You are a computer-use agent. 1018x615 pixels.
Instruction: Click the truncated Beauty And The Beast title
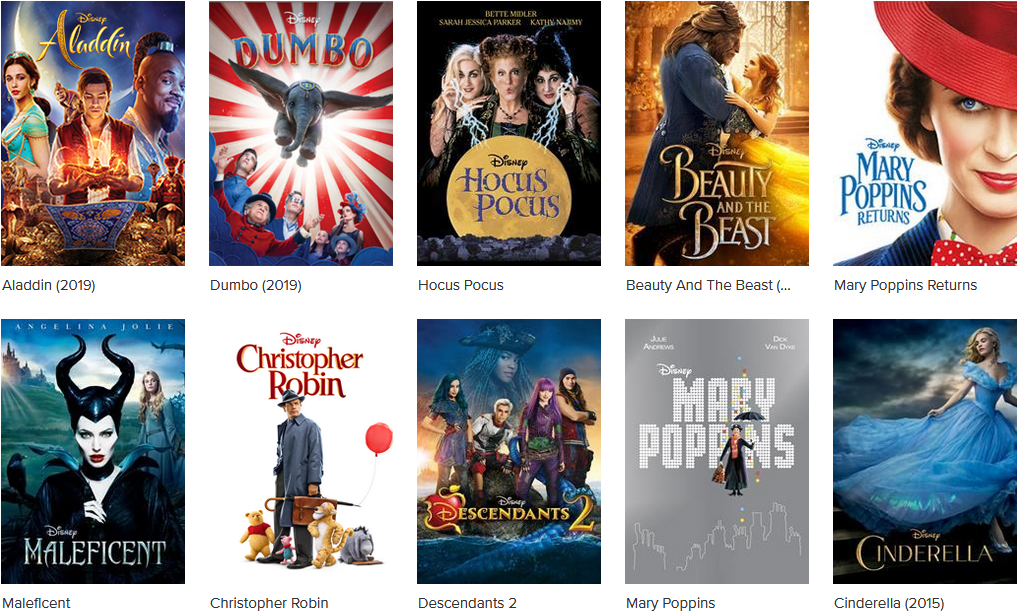pos(708,285)
